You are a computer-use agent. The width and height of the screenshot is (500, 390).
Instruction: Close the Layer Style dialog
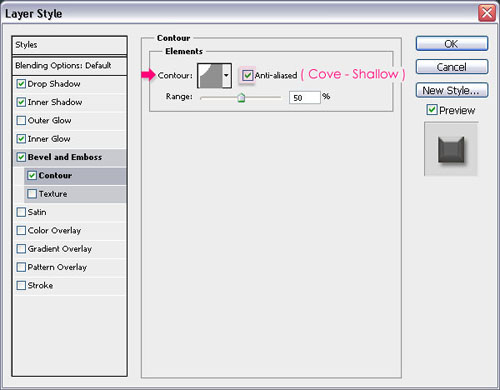tap(487, 13)
